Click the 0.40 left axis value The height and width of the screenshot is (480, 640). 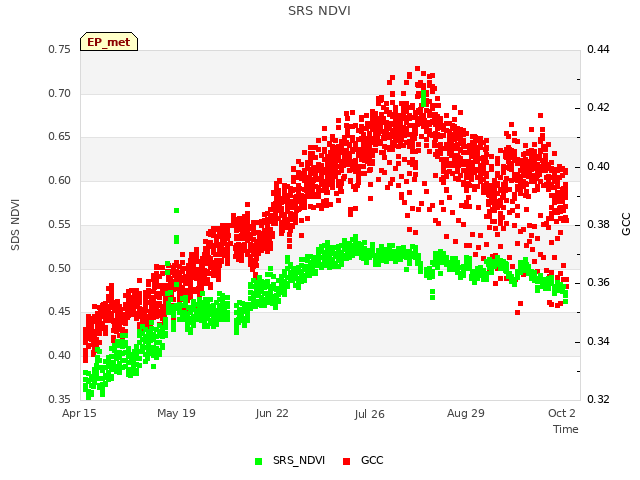[x=60, y=356]
